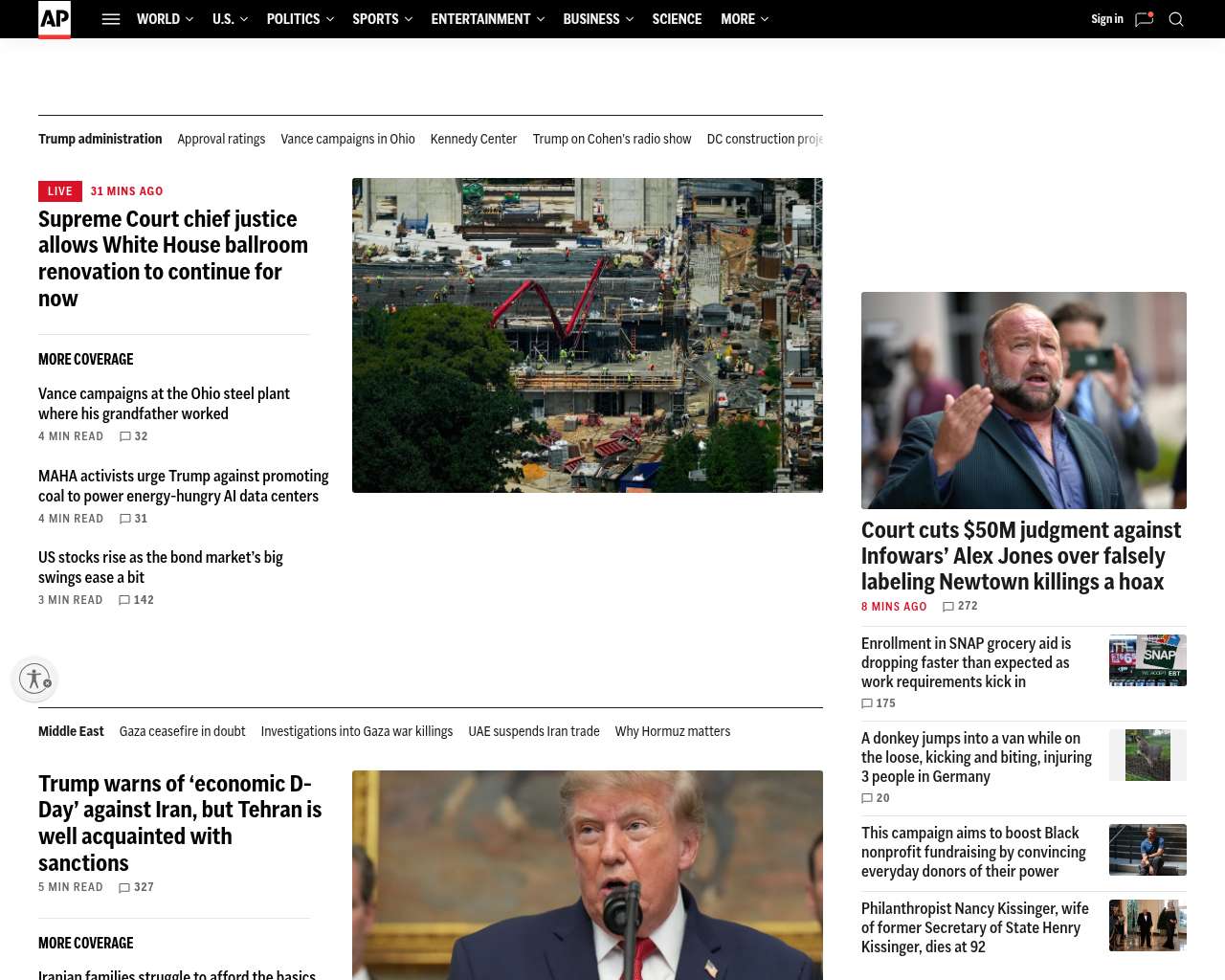Open the search magnifier icon
The image size is (1225, 980).
click(x=1176, y=19)
